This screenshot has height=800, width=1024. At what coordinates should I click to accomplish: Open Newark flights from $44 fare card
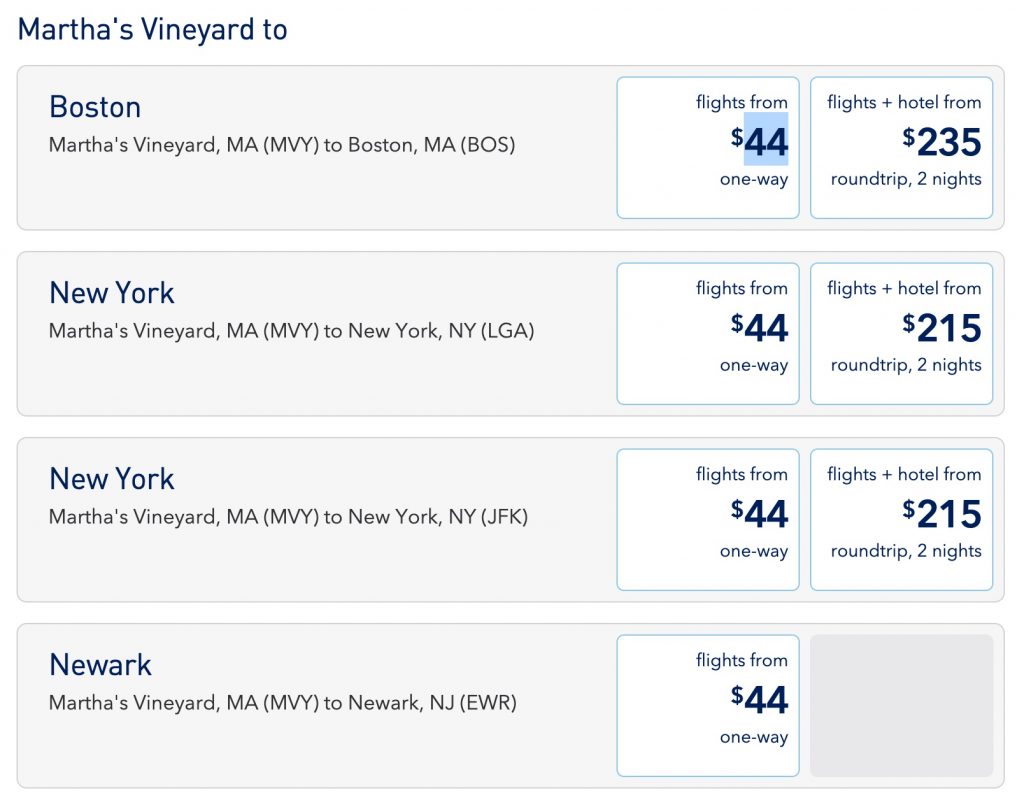point(707,705)
